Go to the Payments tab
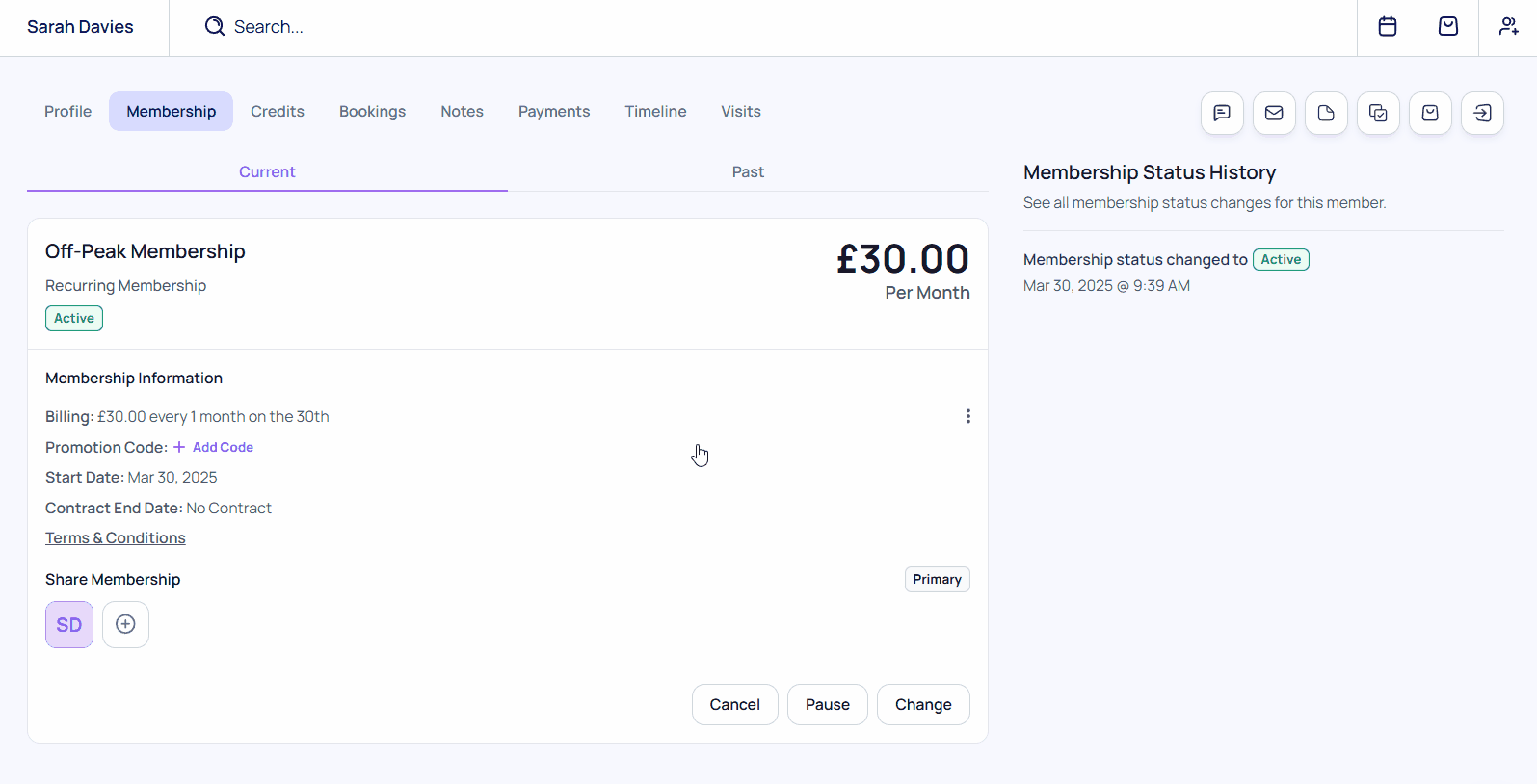 [554, 112]
